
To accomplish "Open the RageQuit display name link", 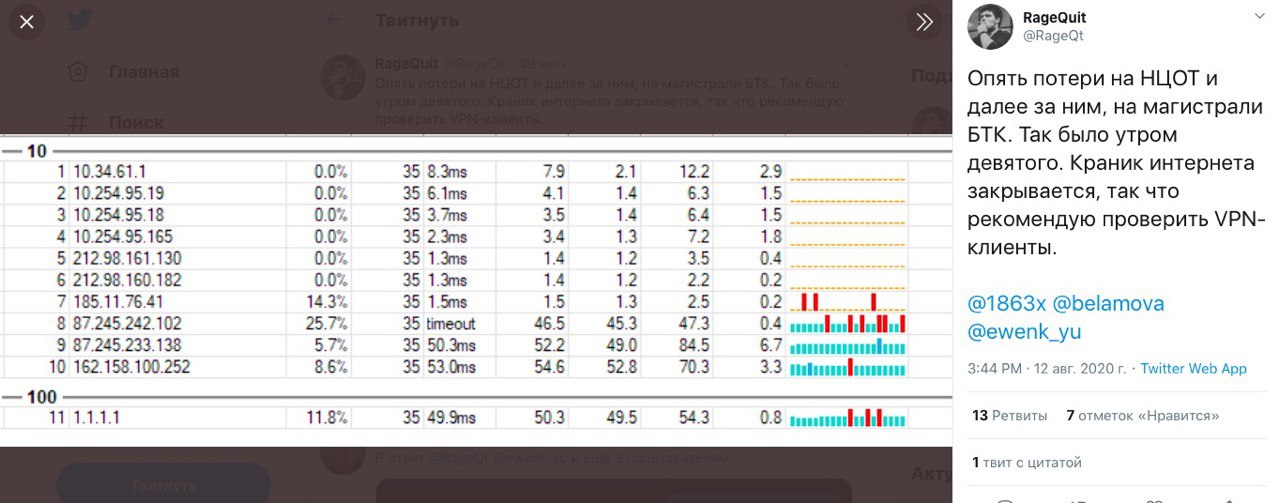I will [1054, 17].
